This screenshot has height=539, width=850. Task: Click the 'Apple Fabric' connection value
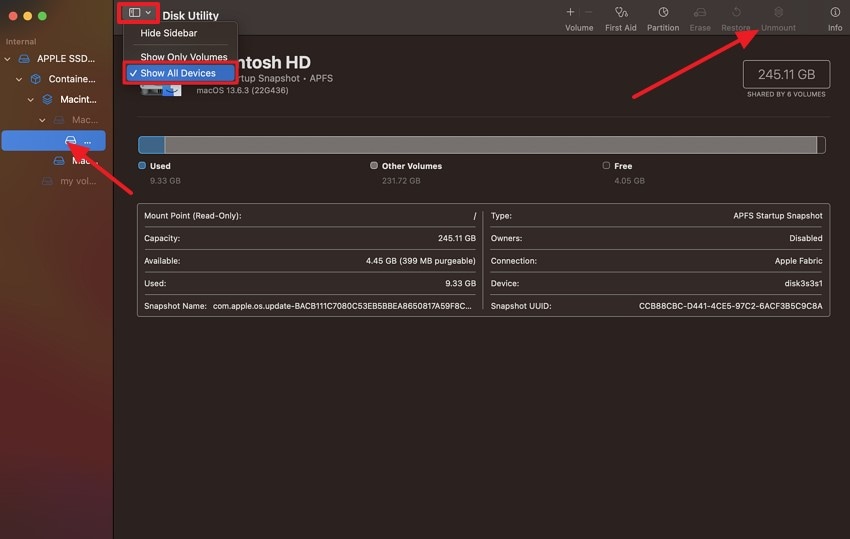798,261
